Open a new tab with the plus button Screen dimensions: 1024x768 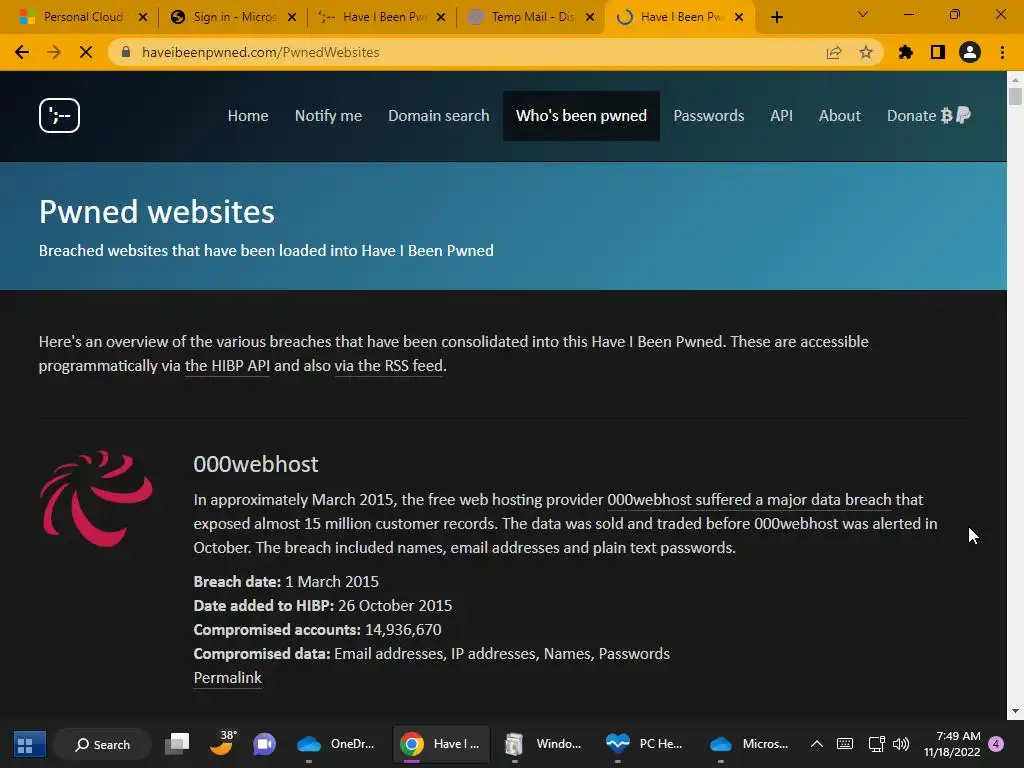[x=776, y=17]
